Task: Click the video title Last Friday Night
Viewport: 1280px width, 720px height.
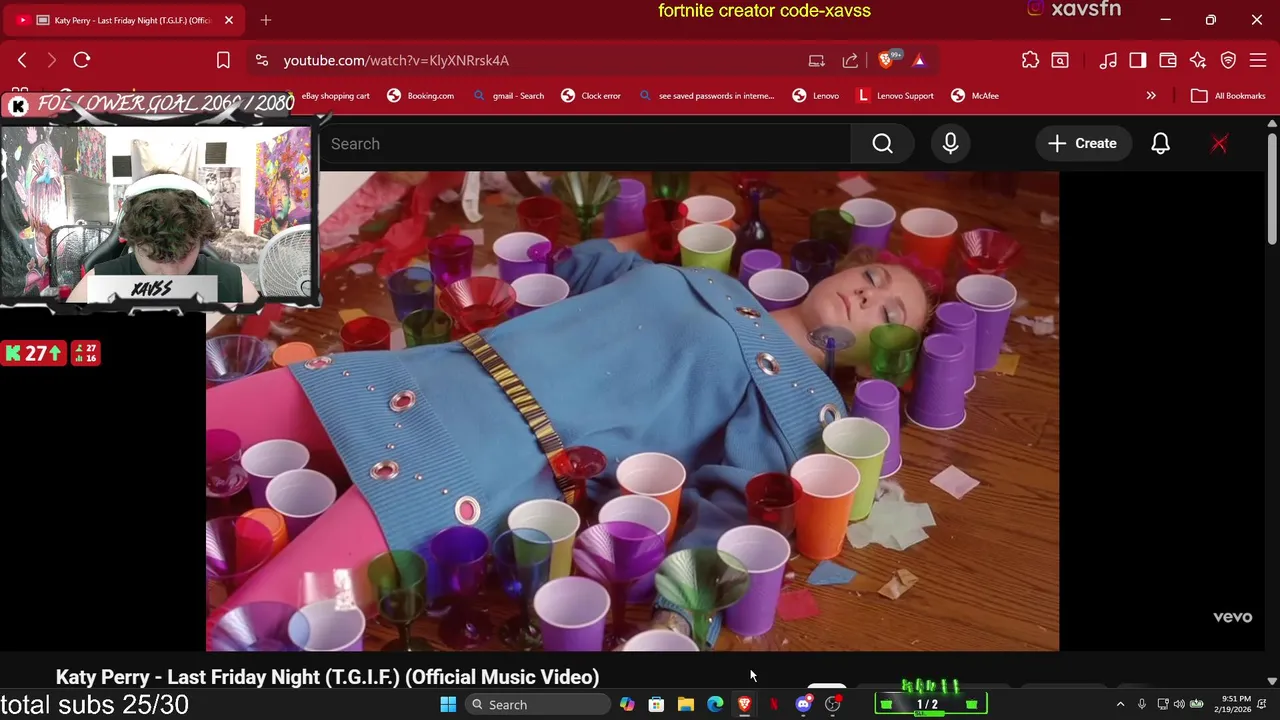Action: coord(327,677)
